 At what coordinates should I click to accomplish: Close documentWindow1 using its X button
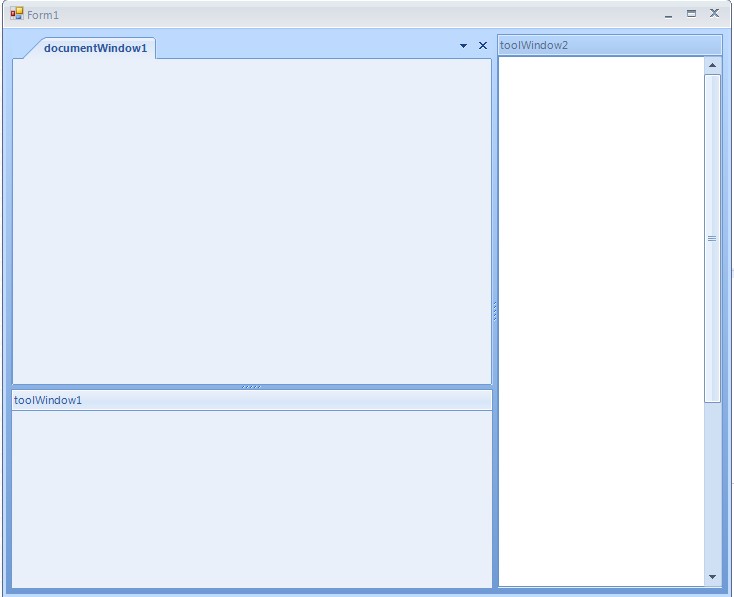point(483,45)
